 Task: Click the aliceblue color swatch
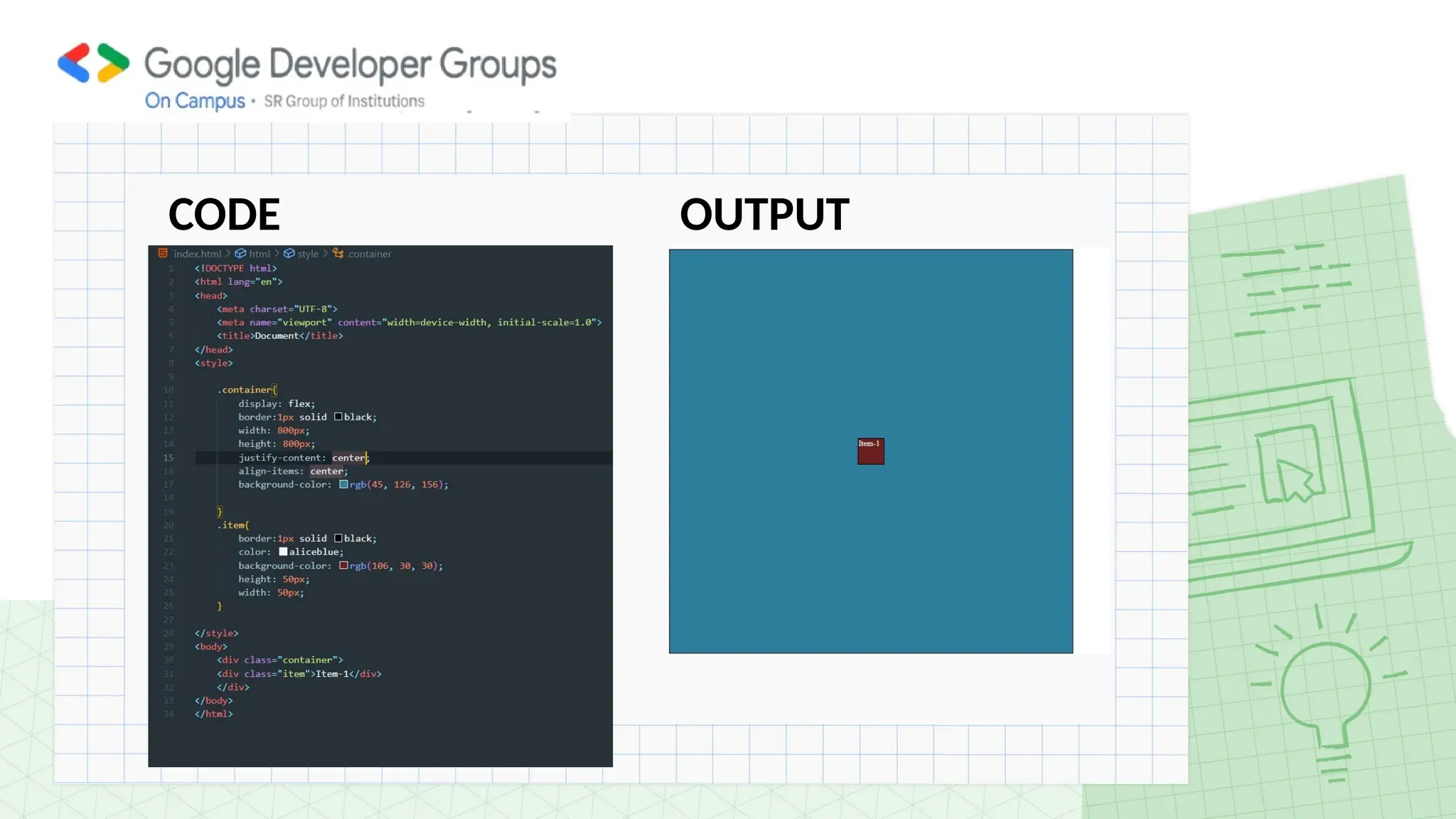[283, 552]
